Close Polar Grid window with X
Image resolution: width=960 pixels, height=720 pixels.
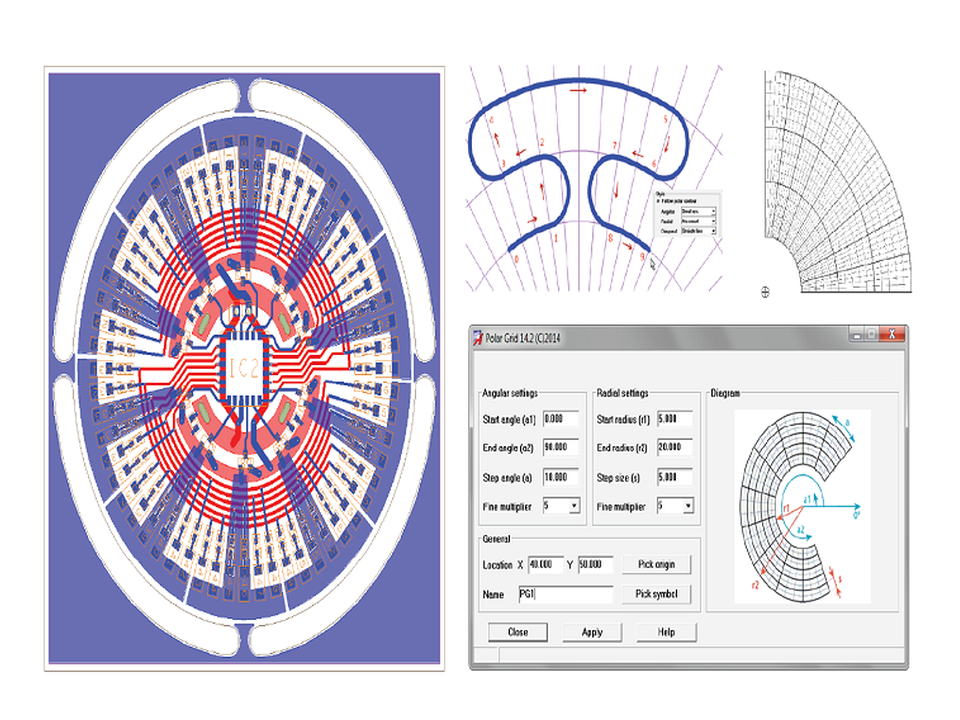coord(891,334)
